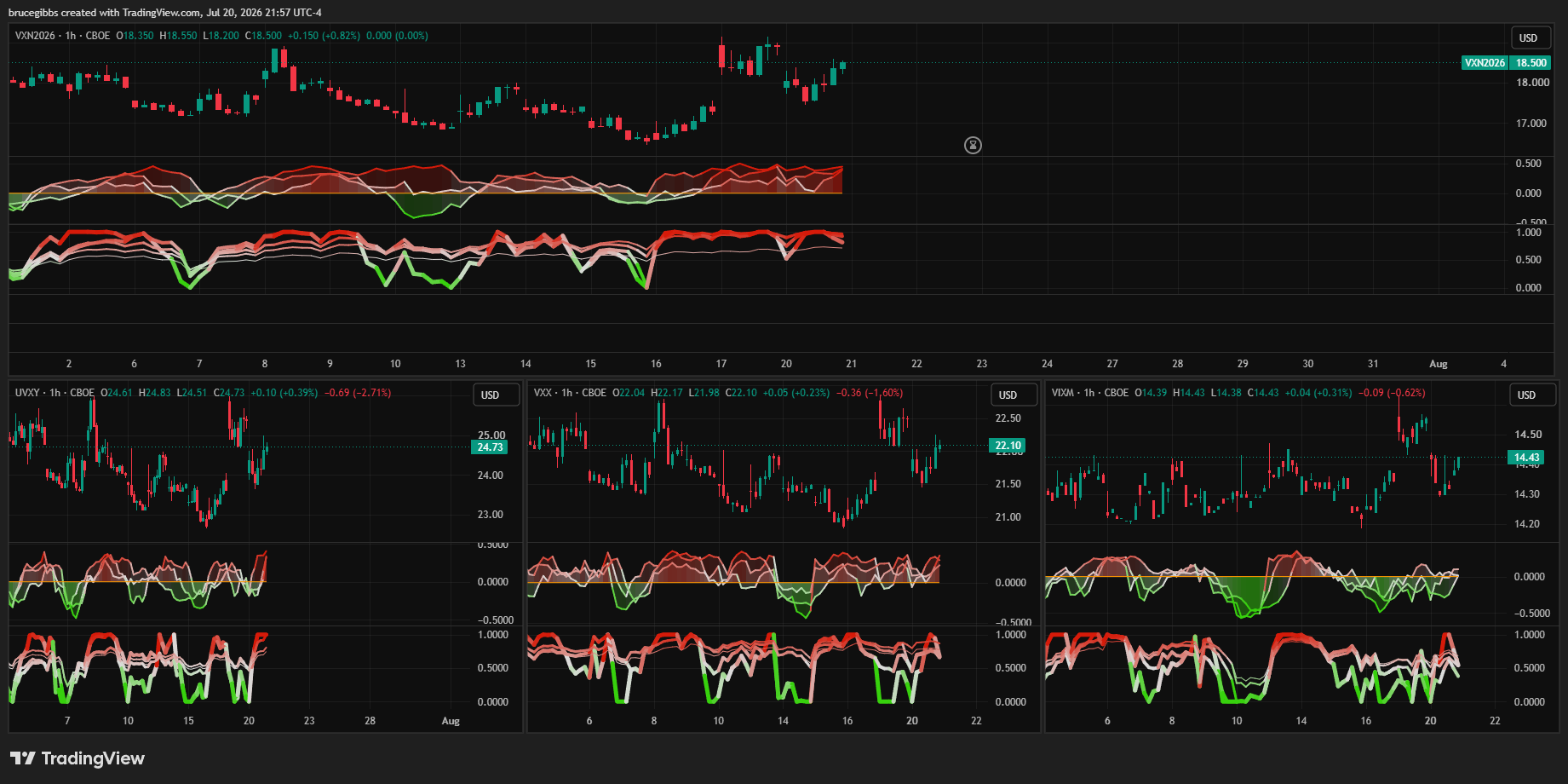Click the UVXY change '+0.10 (+0.39%)'

284,393
